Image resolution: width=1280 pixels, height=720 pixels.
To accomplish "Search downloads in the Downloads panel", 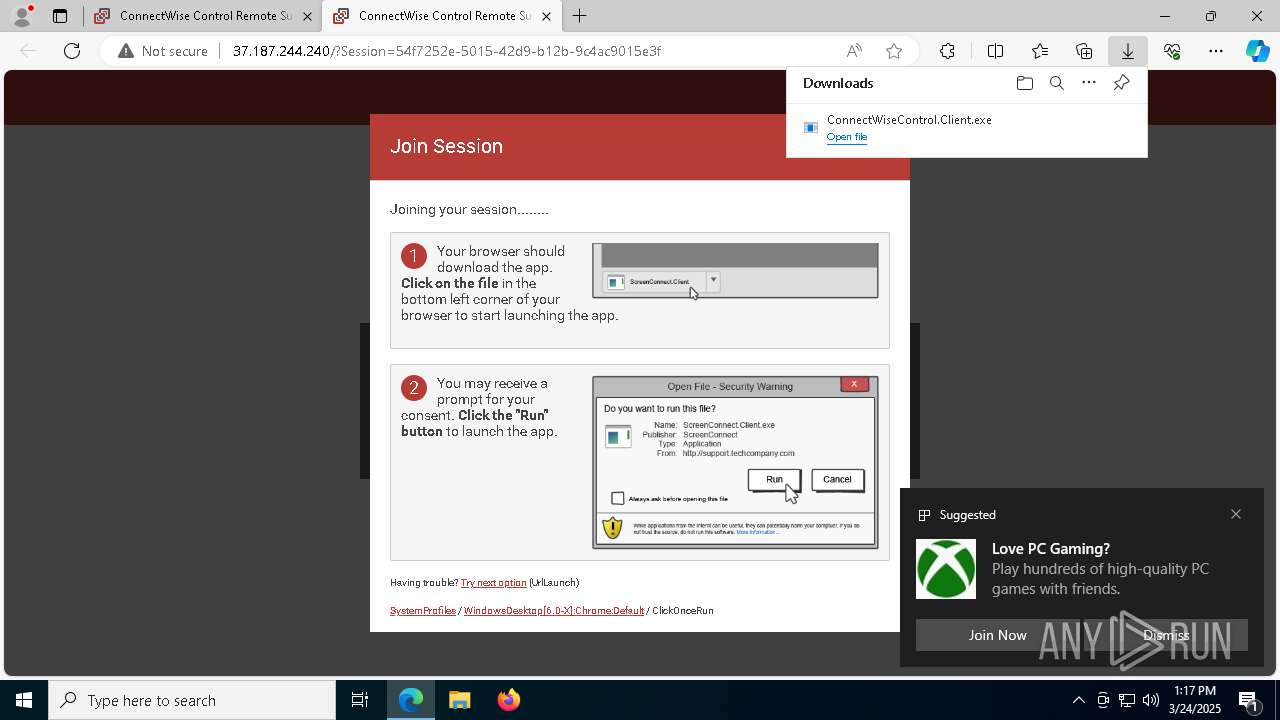I will 1057,83.
